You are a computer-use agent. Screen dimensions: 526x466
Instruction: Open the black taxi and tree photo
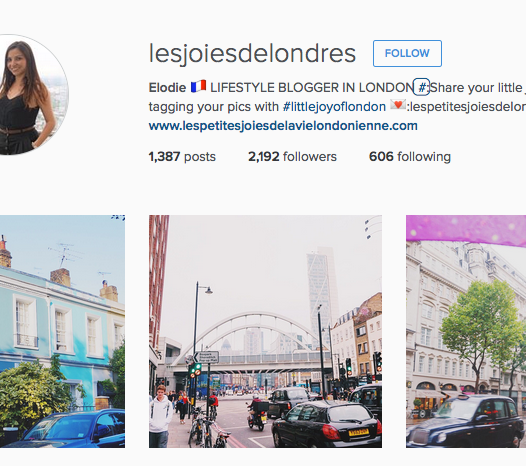coord(466,331)
